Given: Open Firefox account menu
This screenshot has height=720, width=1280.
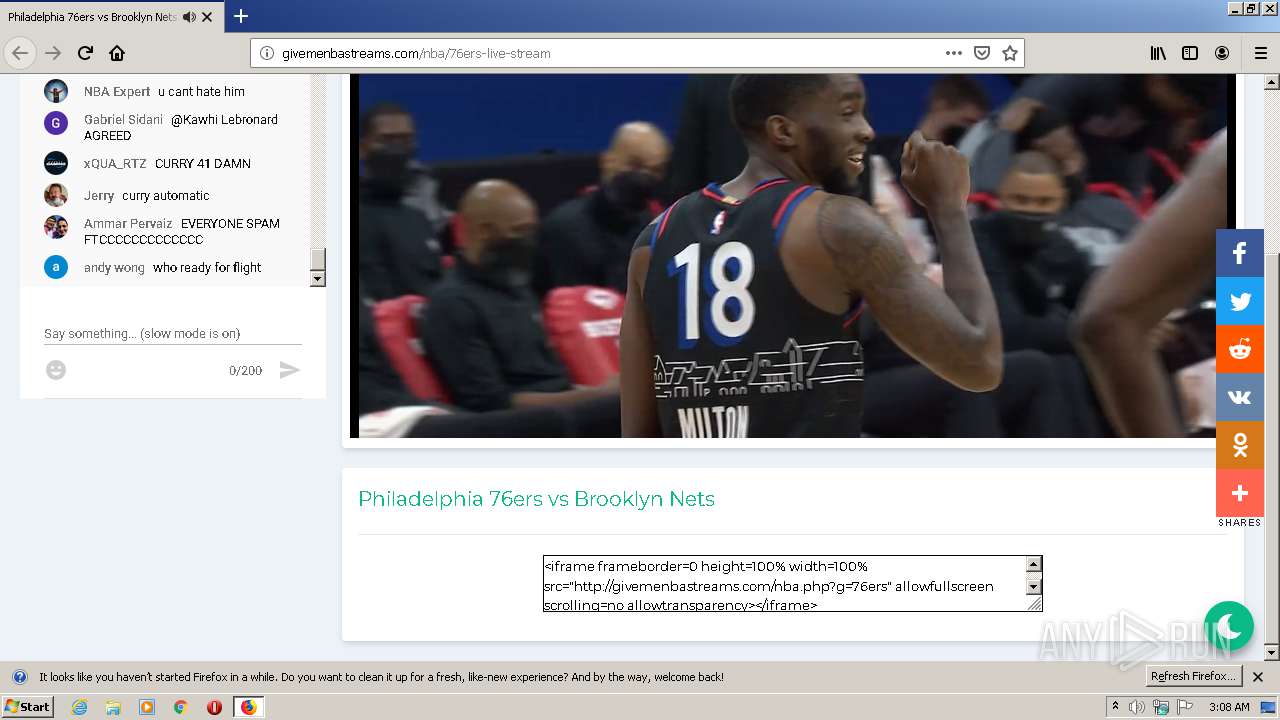Looking at the screenshot, I should click(1222, 53).
